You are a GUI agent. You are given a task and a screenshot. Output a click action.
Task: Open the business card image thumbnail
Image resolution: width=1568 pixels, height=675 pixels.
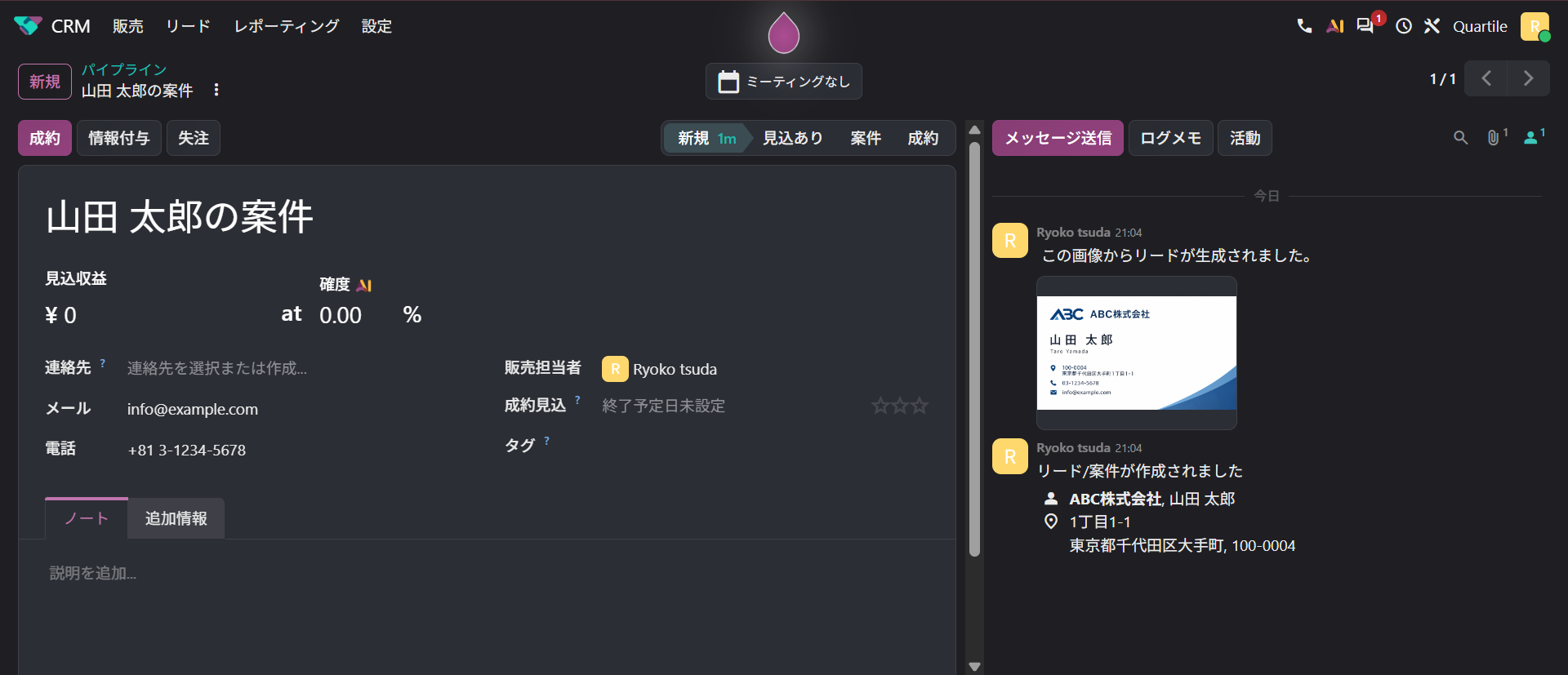point(1136,353)
